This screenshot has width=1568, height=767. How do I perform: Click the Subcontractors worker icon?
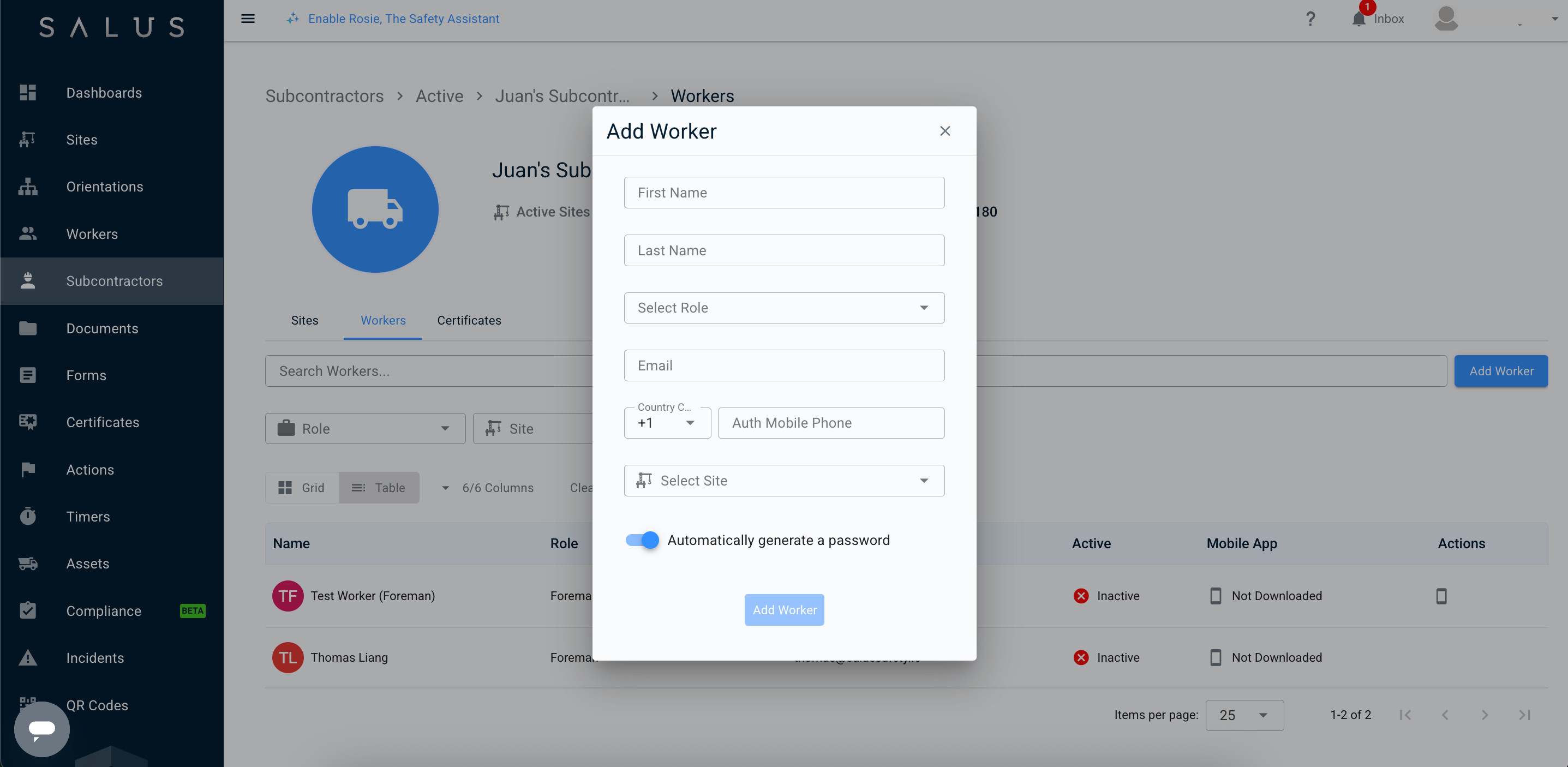pyautogui.click(x=27, y=280)
